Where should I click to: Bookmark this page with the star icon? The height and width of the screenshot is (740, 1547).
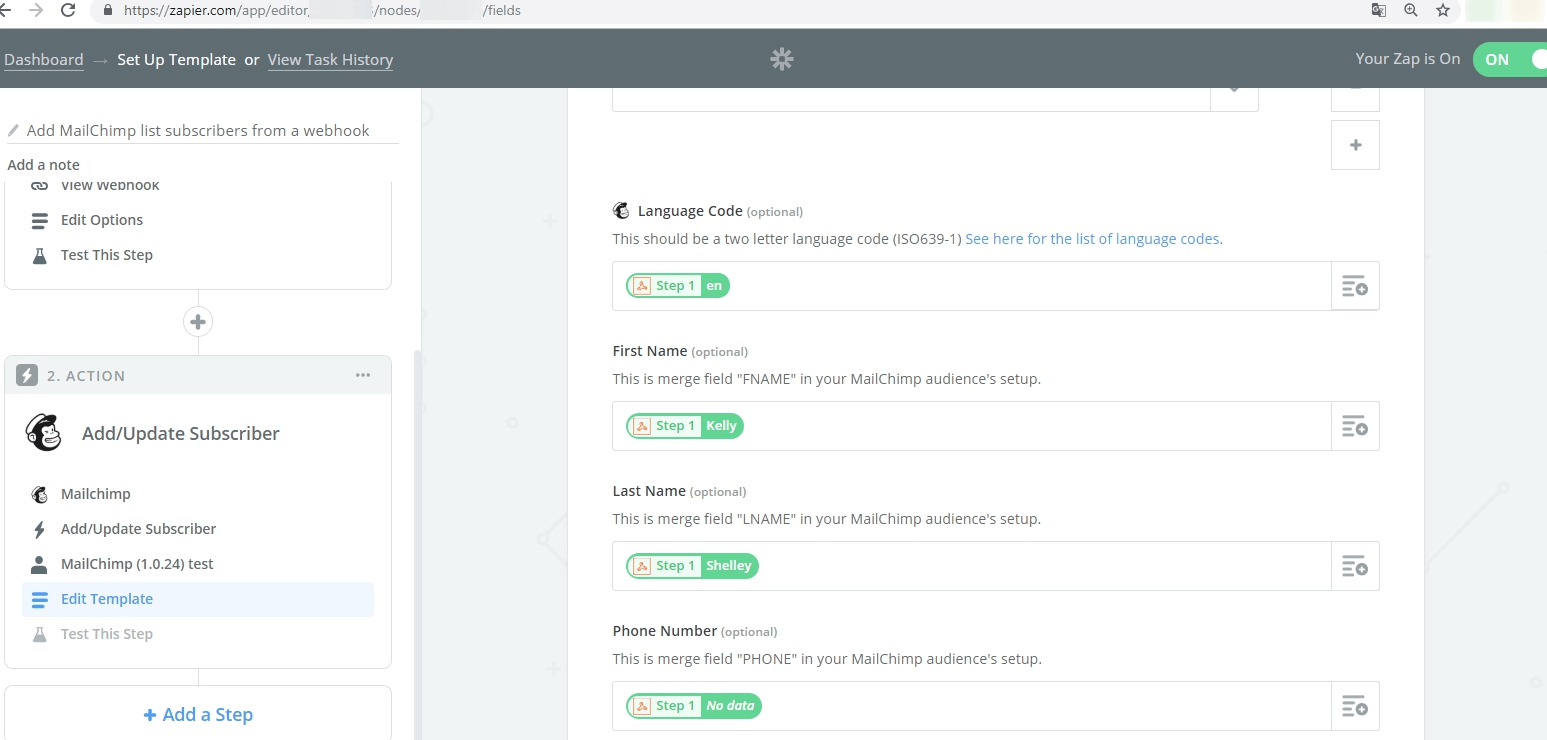pyautogui.click(x=1442, y=10)
